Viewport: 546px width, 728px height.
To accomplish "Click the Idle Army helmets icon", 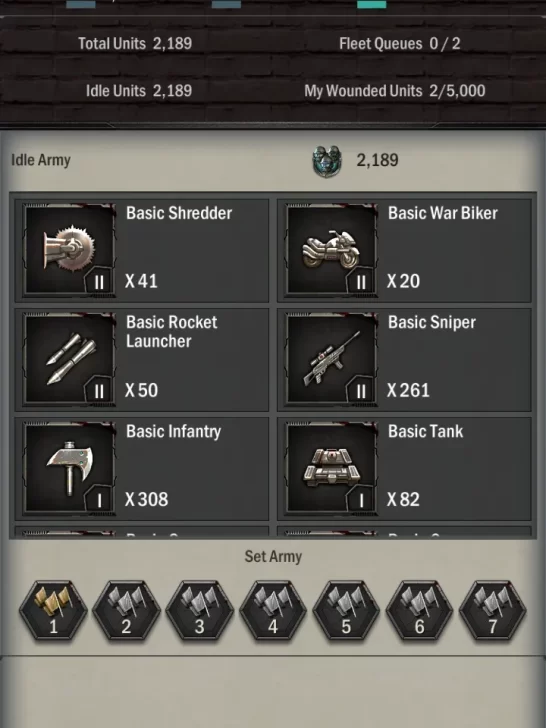I will pos(327,161).
